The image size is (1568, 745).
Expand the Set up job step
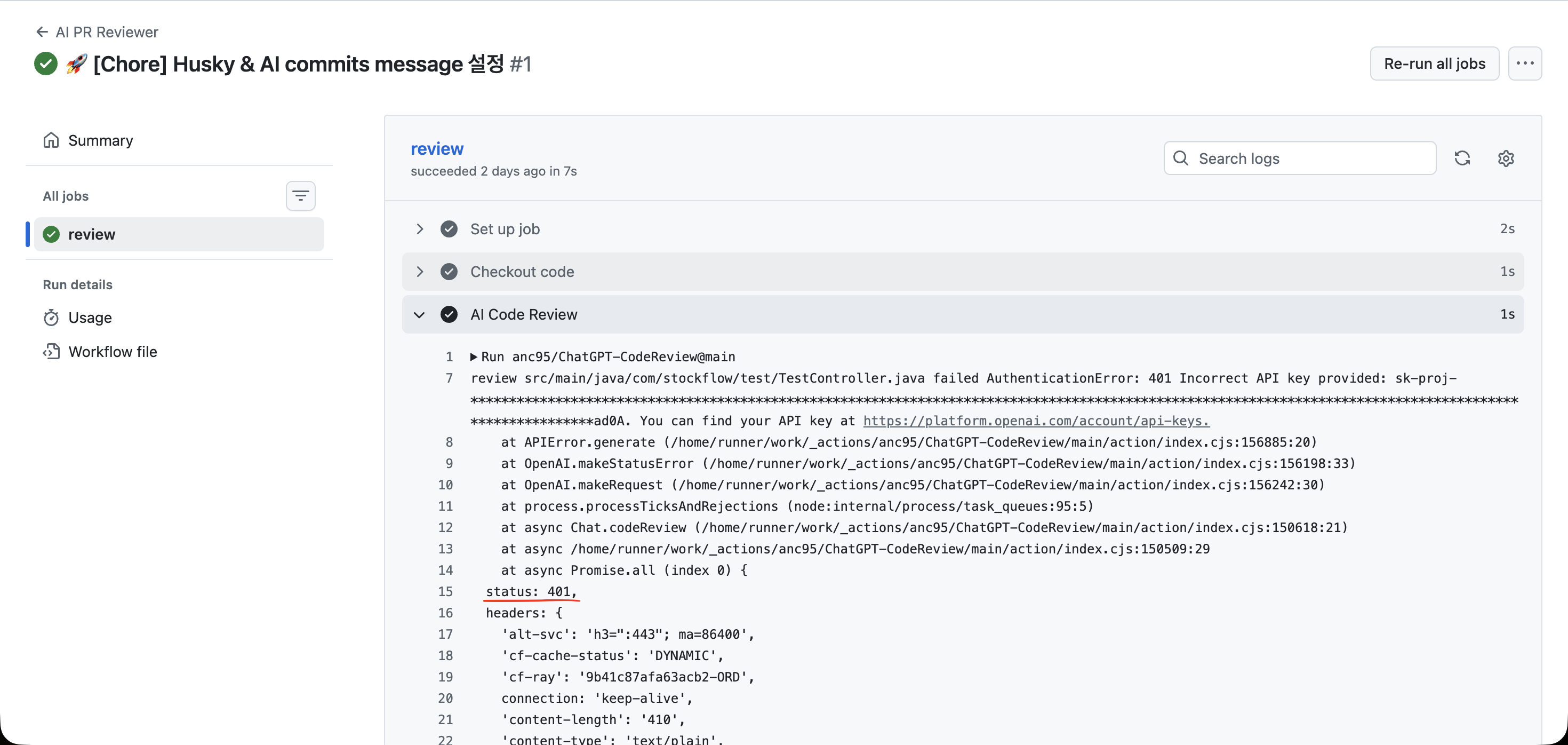tap(963, 228)
